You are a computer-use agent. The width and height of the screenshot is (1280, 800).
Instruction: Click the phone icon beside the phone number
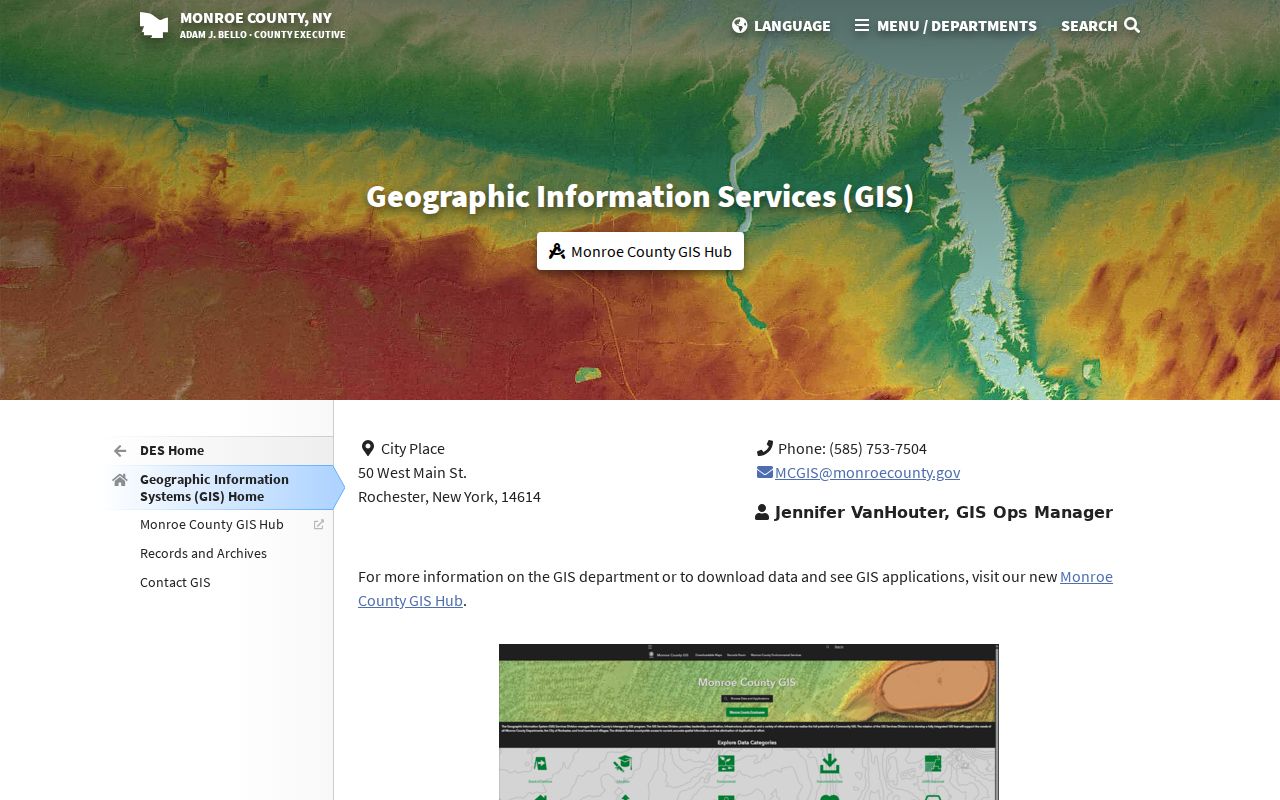click(765, 448)
